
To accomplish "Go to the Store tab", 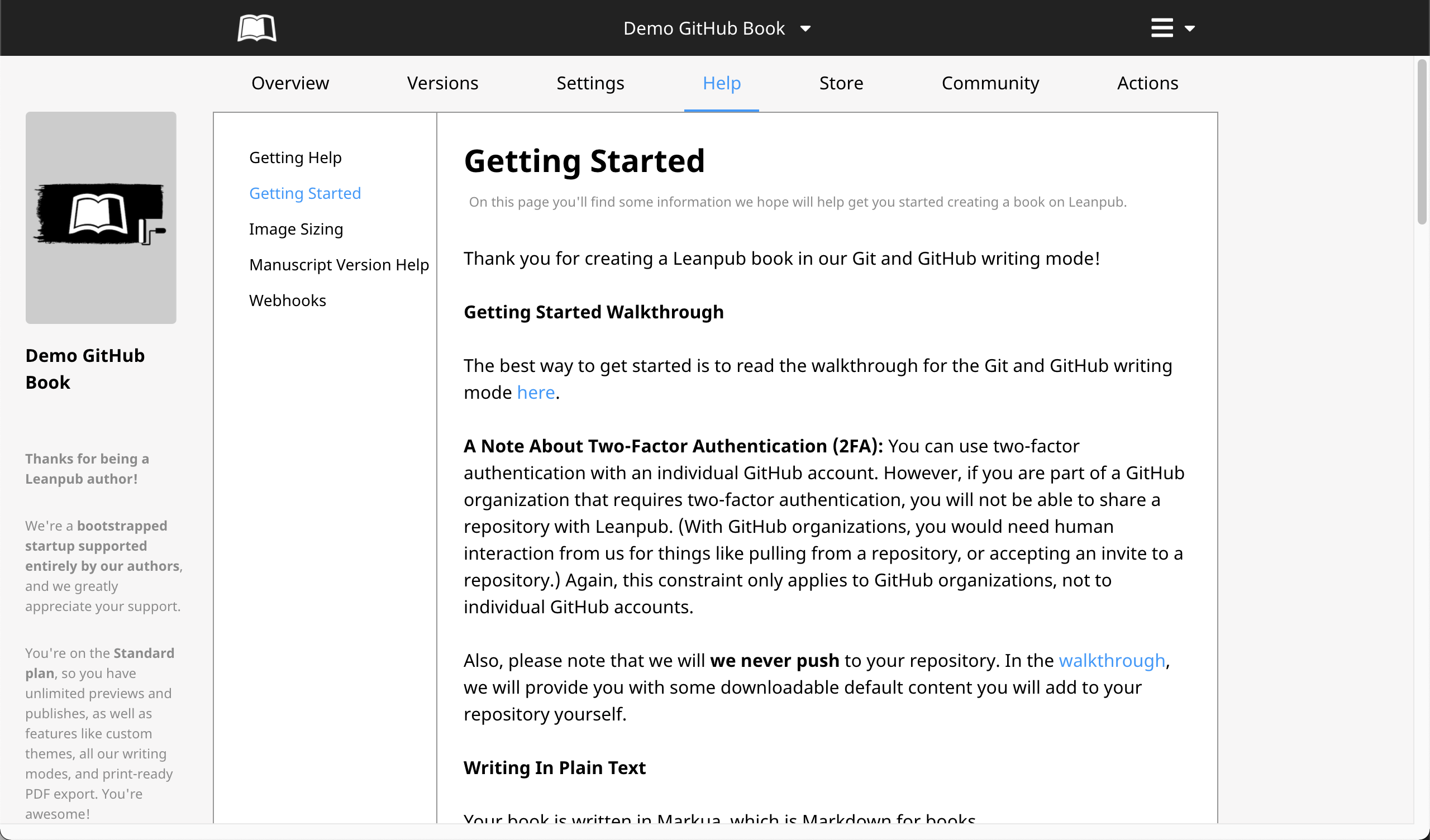I will (841, 83).
